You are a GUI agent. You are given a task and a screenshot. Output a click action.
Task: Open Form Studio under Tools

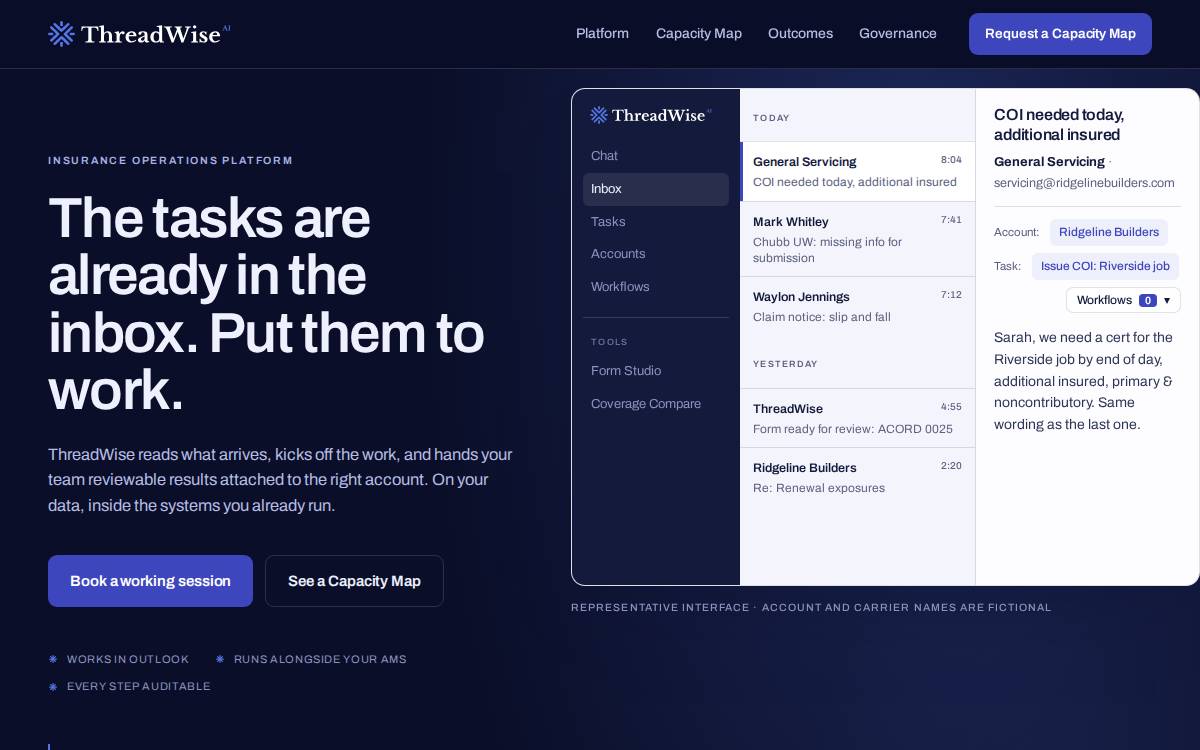click(x=656, y=371)
